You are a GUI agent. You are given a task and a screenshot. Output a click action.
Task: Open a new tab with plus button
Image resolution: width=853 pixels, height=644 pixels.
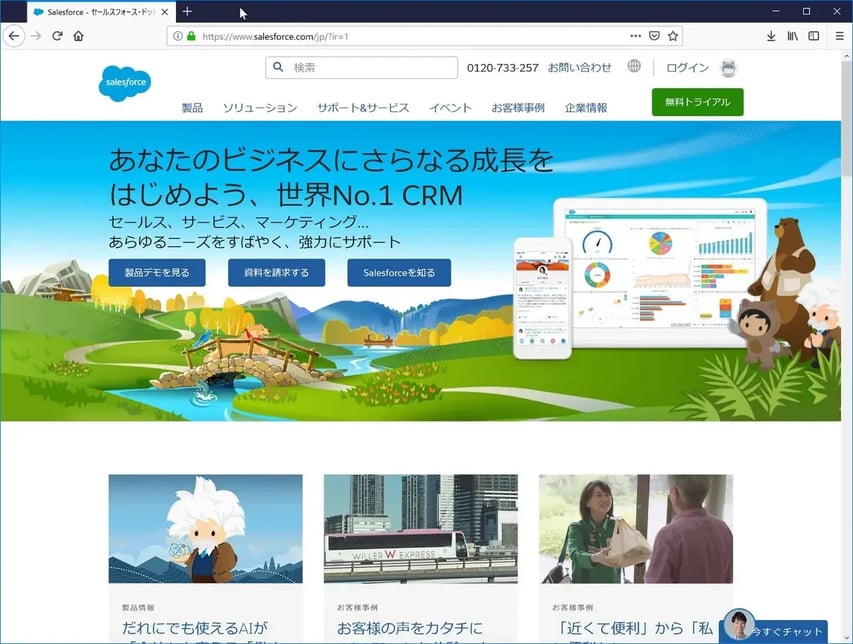click(x=187, y=11)
